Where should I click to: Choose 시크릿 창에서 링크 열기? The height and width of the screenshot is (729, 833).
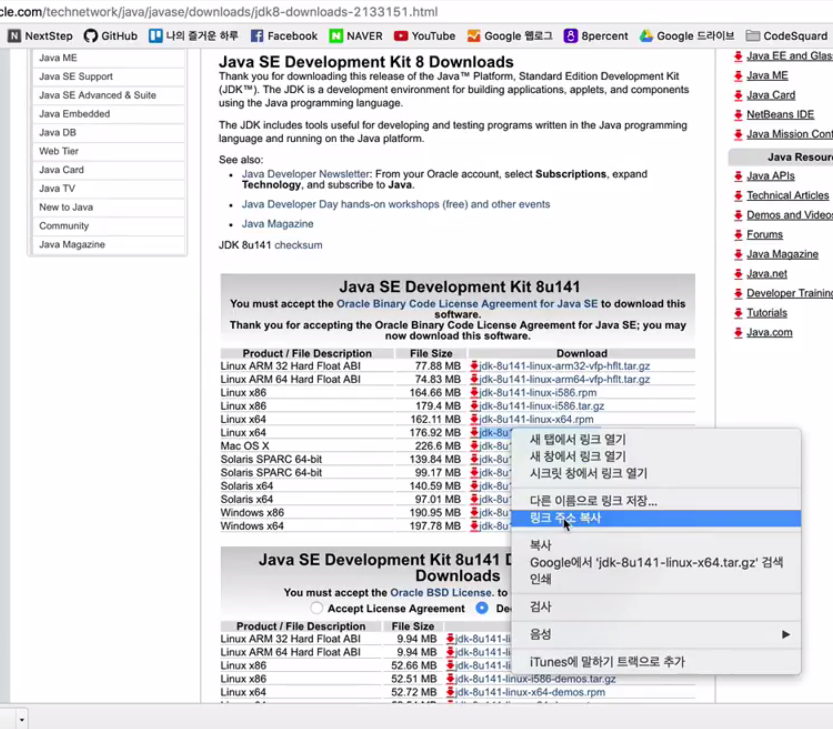coord(656,473)
